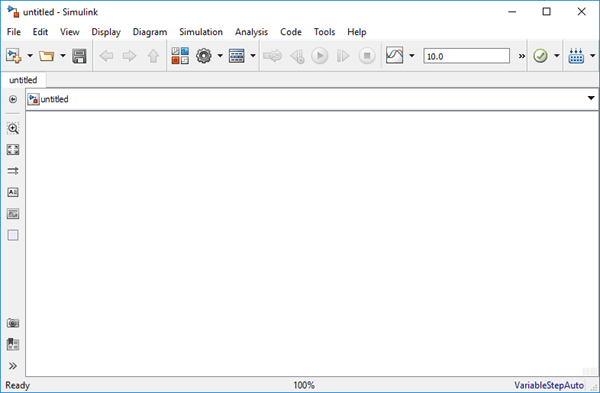600x393 pixels.
Task: Open Model Configuration Parameters gear
Action: pos(204,56)
